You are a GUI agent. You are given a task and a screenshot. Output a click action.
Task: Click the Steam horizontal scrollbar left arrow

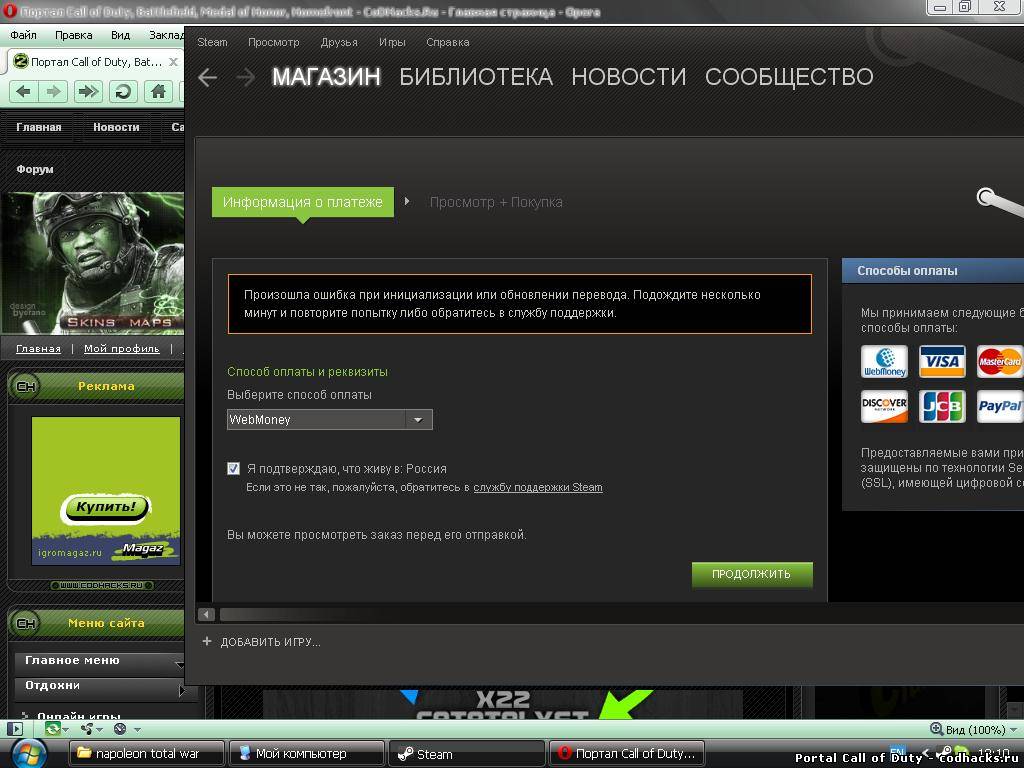coord(206,615)
